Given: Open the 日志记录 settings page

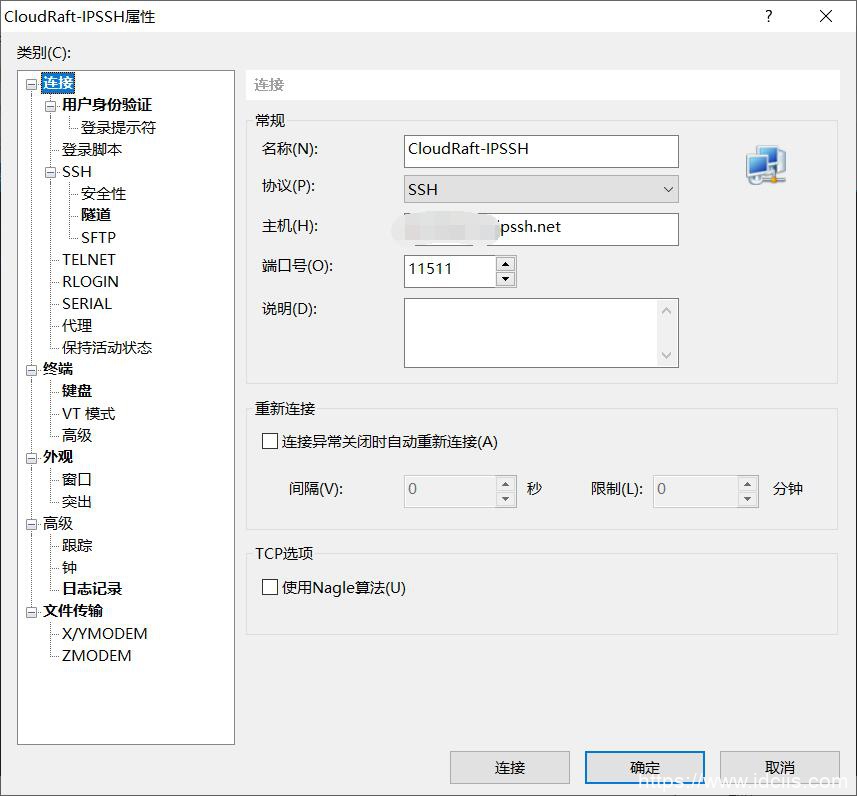Looking at the screenshot, I should pos(92,589).
